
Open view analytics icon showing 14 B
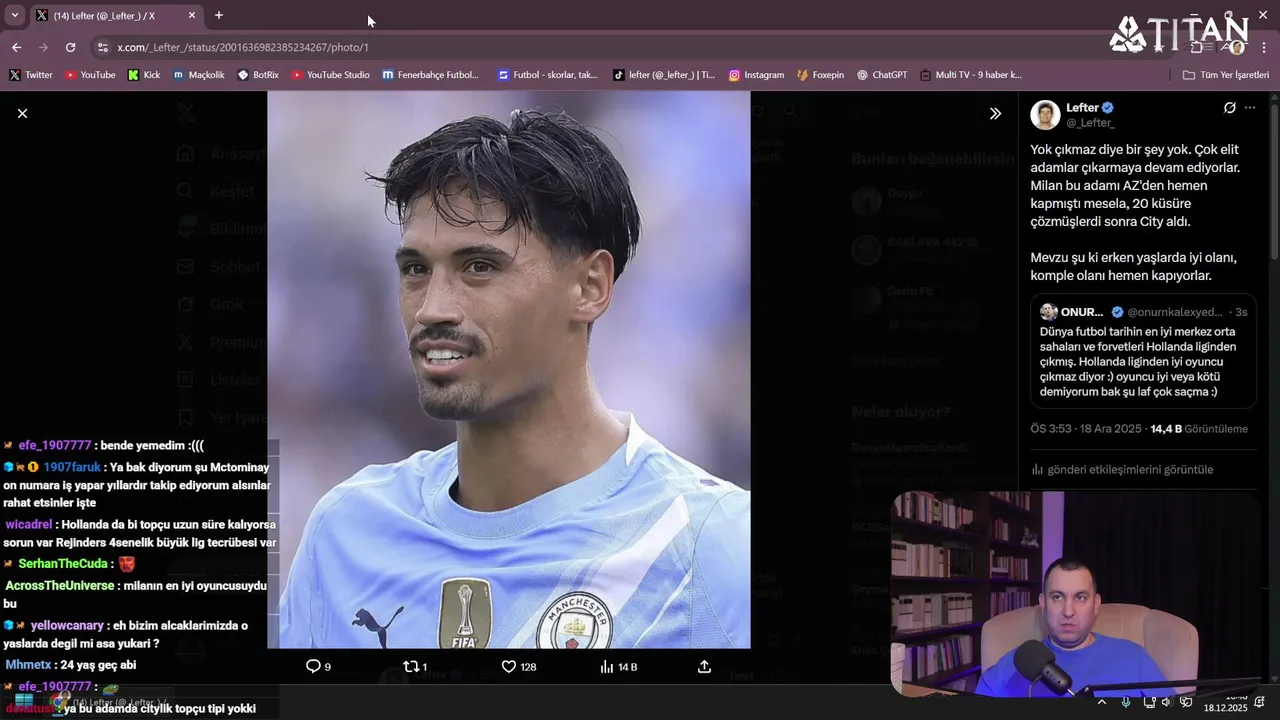click(x=618, y=666)
